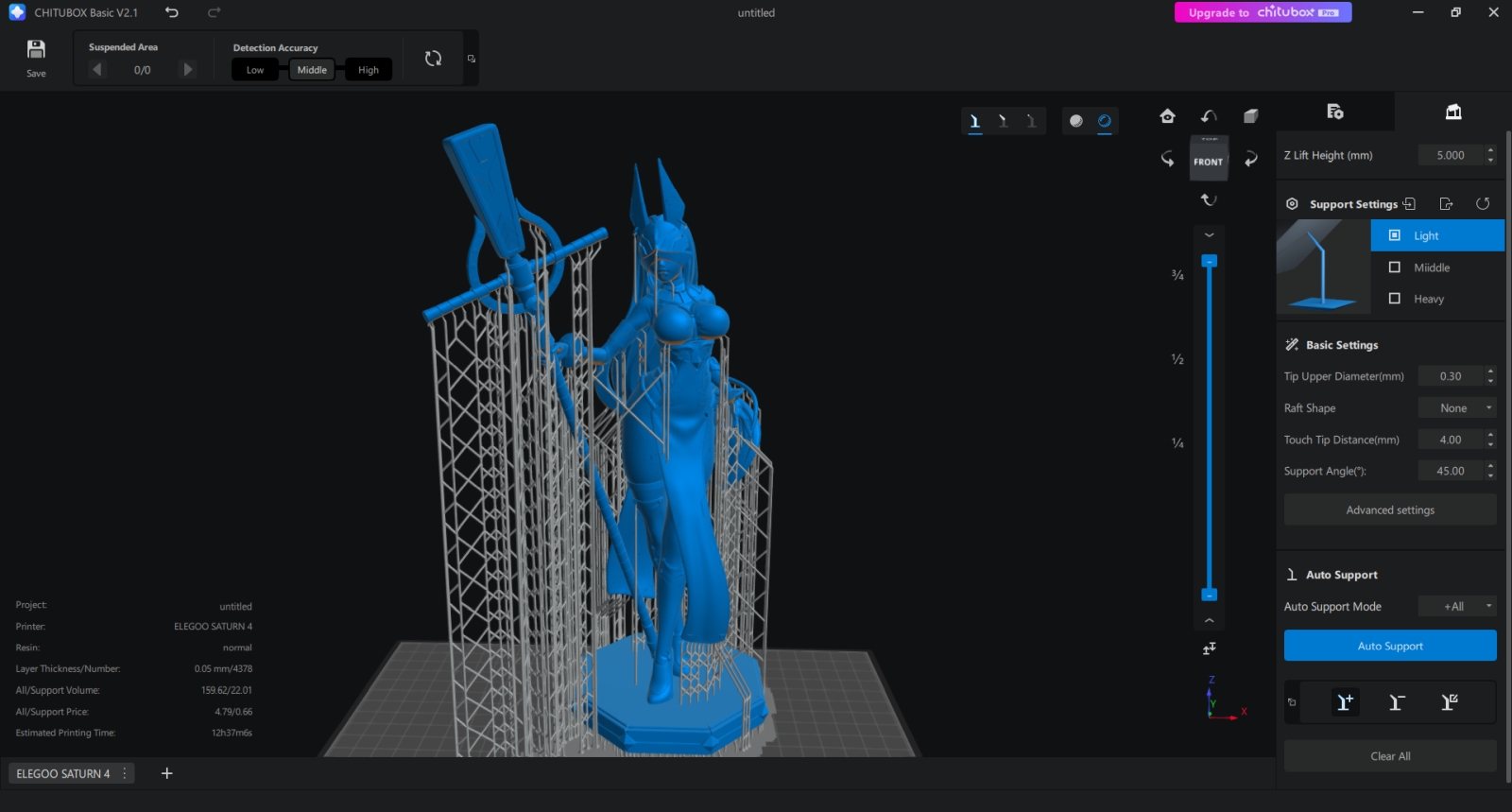Increase Z Lift Height with up arrow
This screenshot has height=812, width=1512.
1490,150
